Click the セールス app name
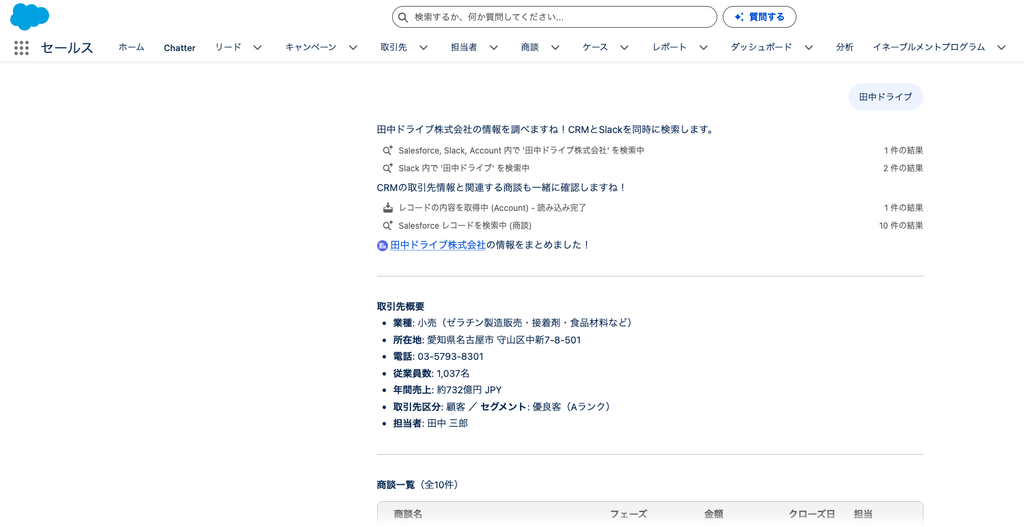This screenshot has width=1024, height=527. (67, 48)
